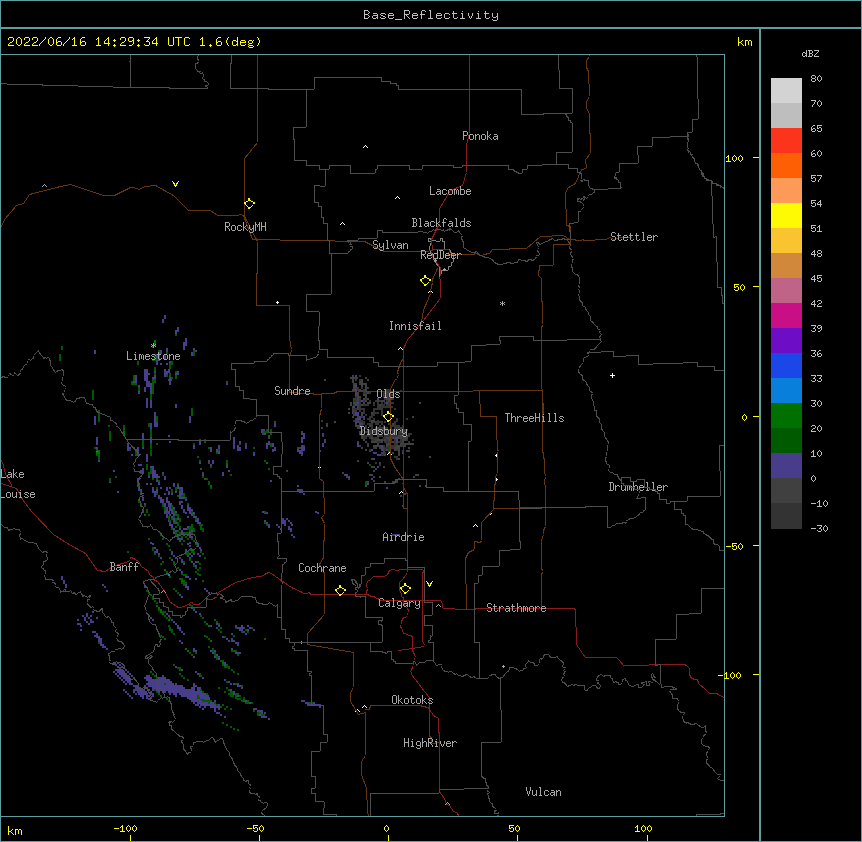Select the 33 dBZ light blue color swatch
Screen dimensions: 862x842
tap(786, 390)
